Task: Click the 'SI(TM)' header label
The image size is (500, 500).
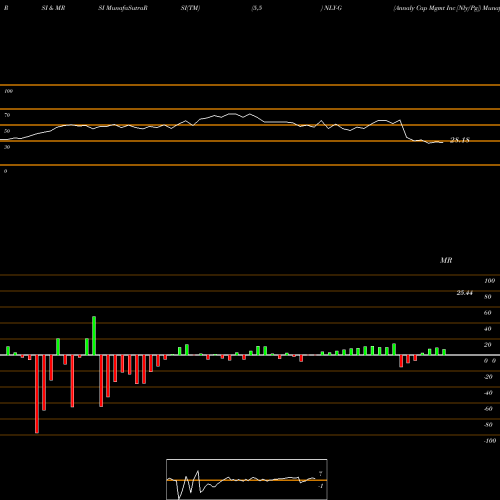Action: click(190, 8)
